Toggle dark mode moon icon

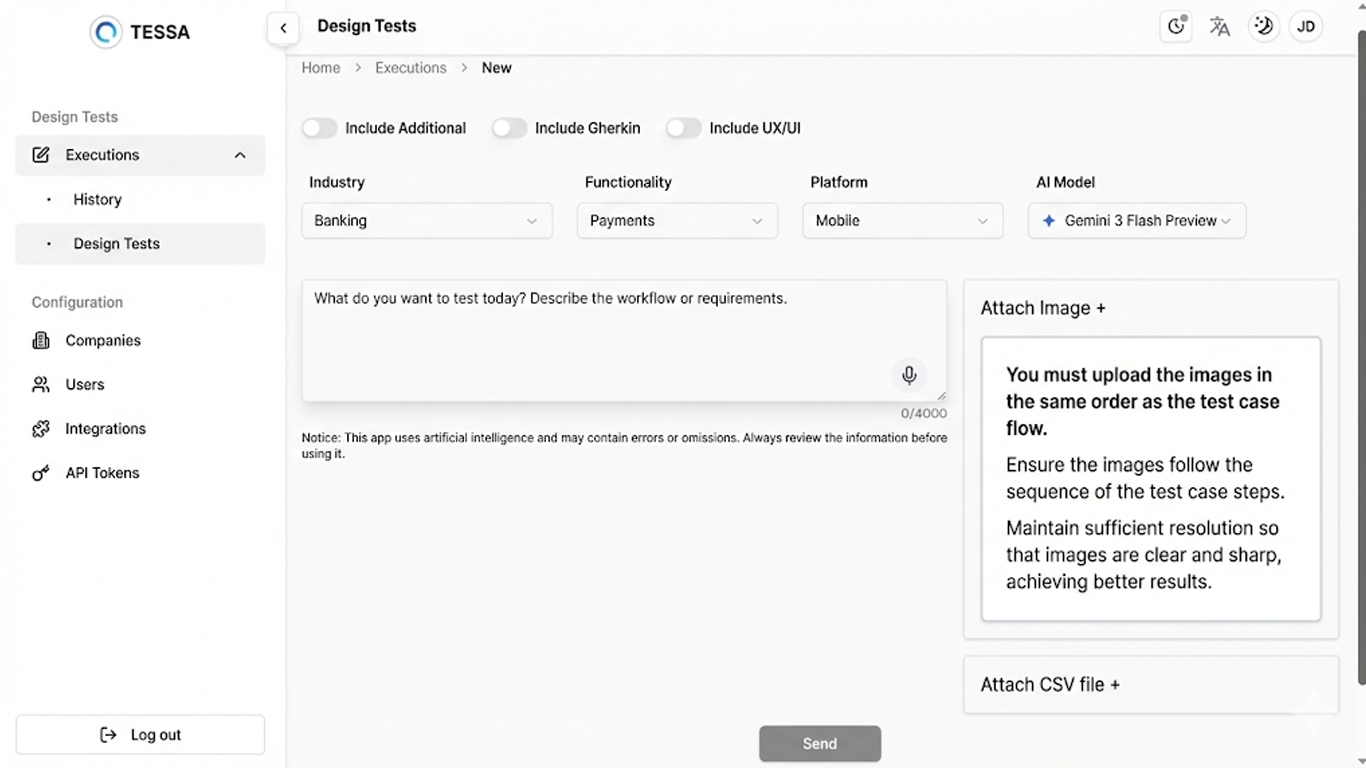[x=1264, y=27]
